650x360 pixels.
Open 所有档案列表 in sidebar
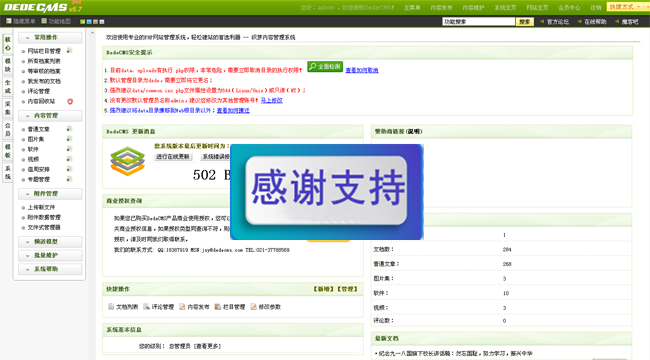coord(44,61)
